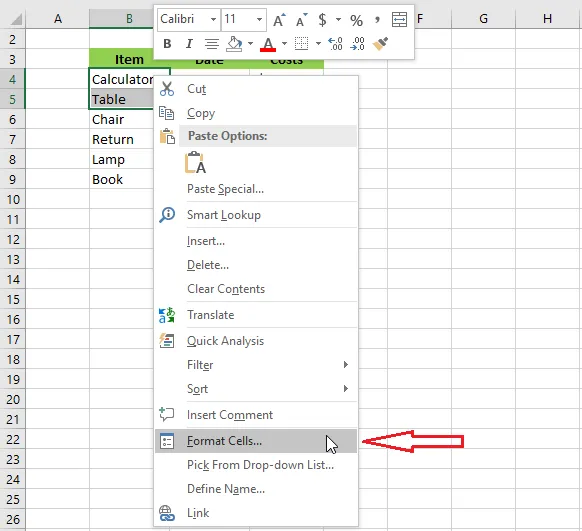Select row 6 header
This screenshot has height=531, width=582.
(x=13, y=119)
